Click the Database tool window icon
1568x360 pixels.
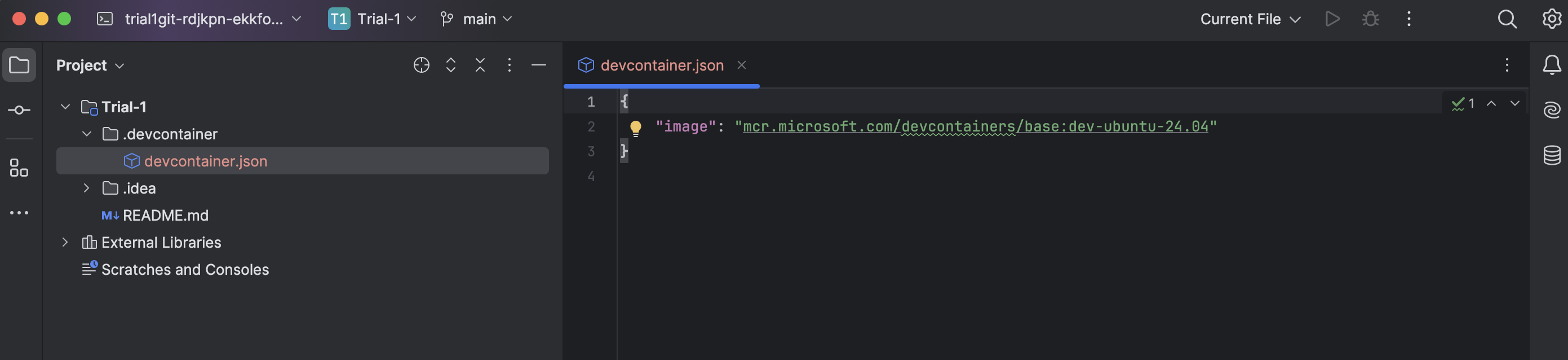pos(1552,155)
